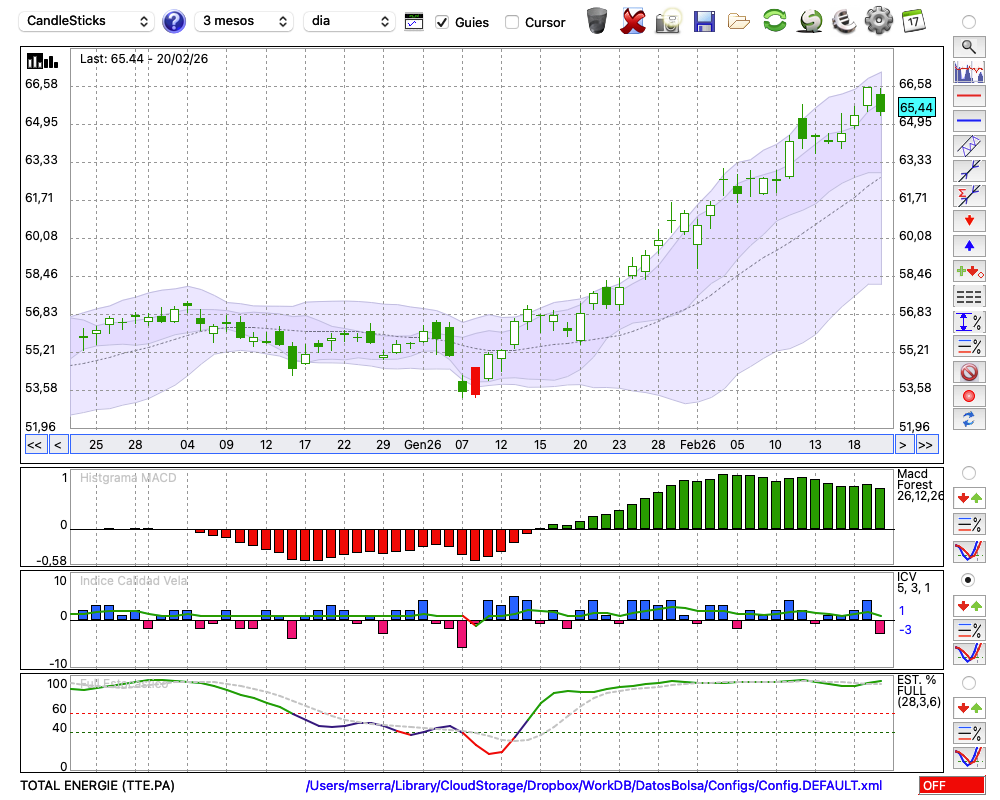Click the volume histogram overlay tool
This screenshot has height=800, width=1000.
point(969,71)
